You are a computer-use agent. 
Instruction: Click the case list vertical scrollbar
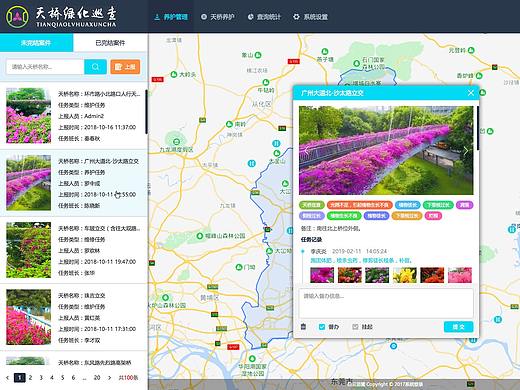[x=146, y=112]
